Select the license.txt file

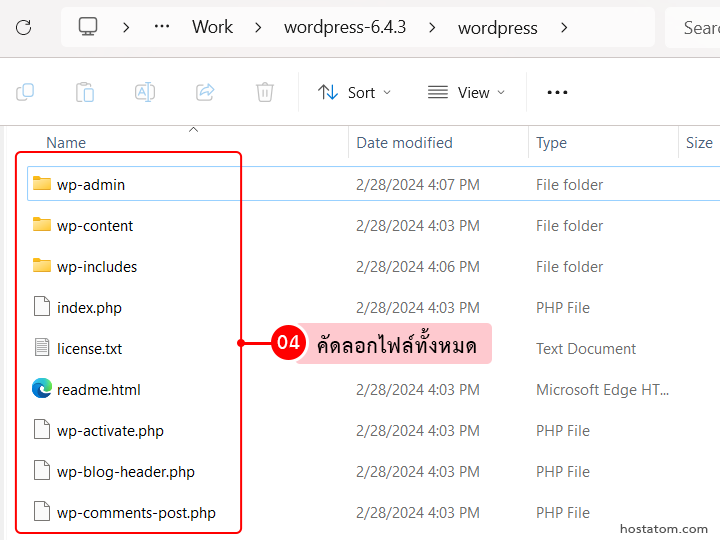pyautogui.click(x=89, y=349)
